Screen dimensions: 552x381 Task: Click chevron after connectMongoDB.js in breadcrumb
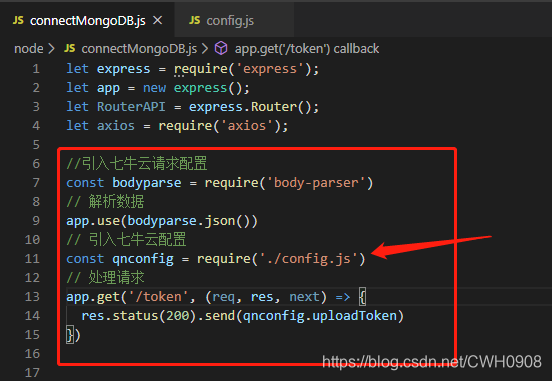(x=205, y=49)
